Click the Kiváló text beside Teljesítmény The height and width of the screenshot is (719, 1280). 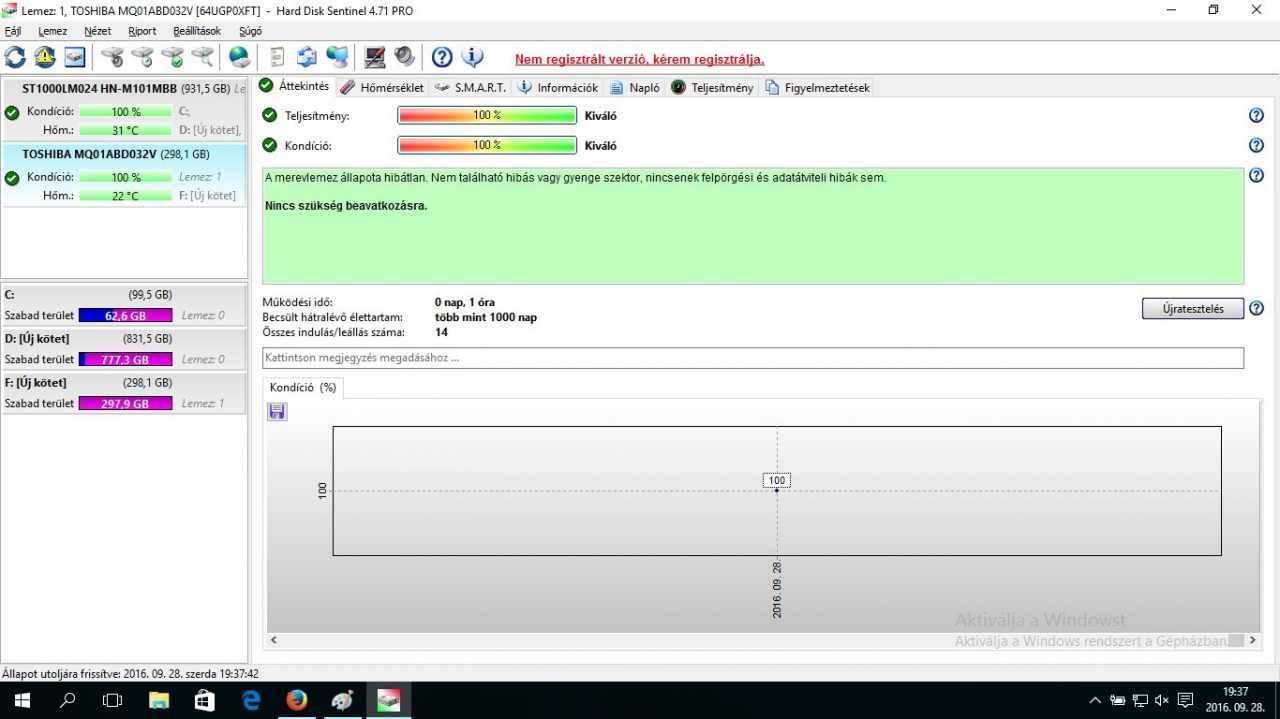(x=601, y=116)
